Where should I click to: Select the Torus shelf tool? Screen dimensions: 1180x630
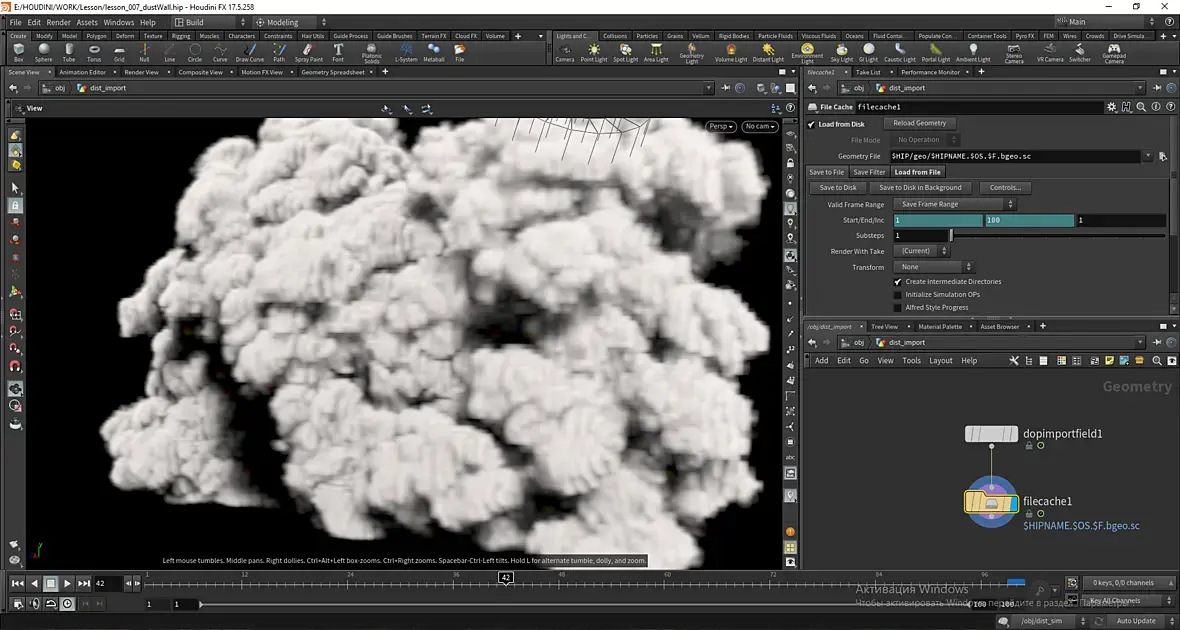(x=94, y=52)
